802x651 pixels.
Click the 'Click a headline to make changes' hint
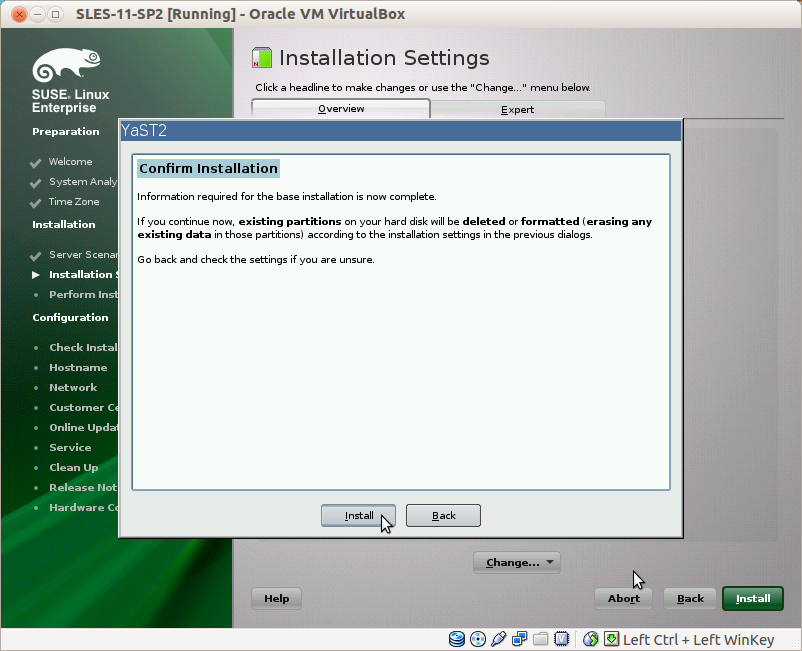pos(422,87)
